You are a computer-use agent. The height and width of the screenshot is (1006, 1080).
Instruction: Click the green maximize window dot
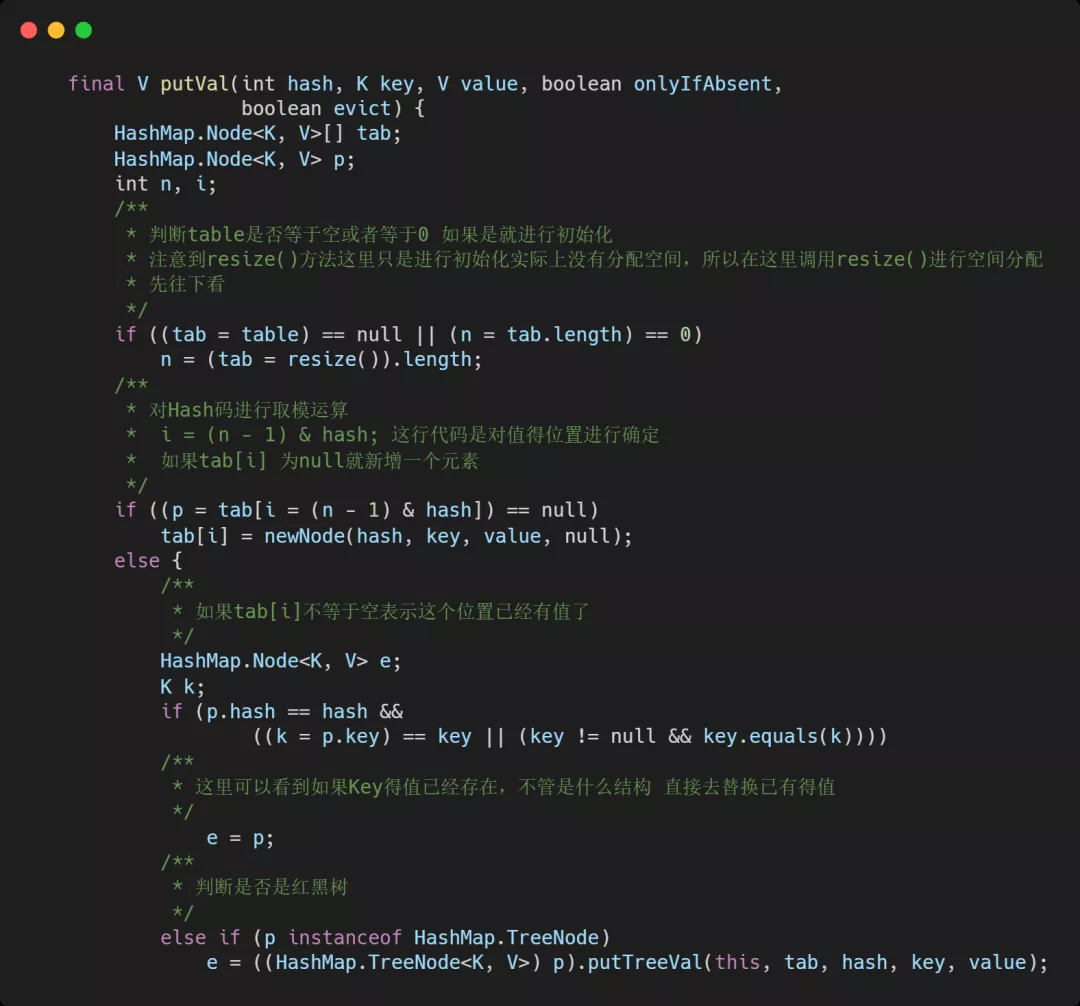click(x=84, y=30)
